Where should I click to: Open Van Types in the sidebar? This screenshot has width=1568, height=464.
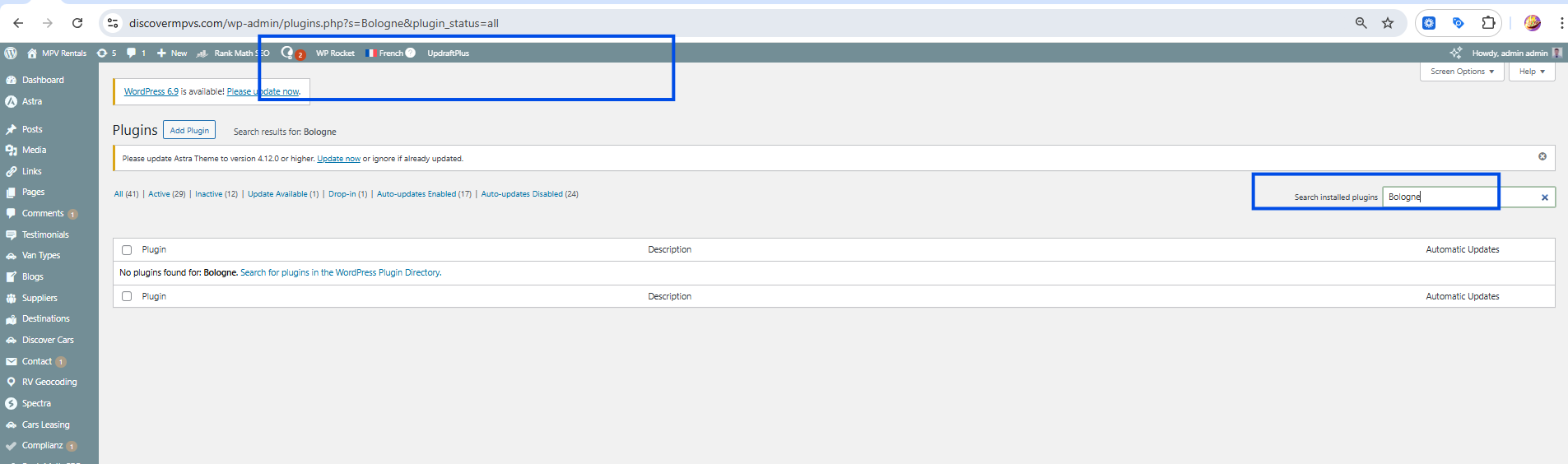[41, 255]
